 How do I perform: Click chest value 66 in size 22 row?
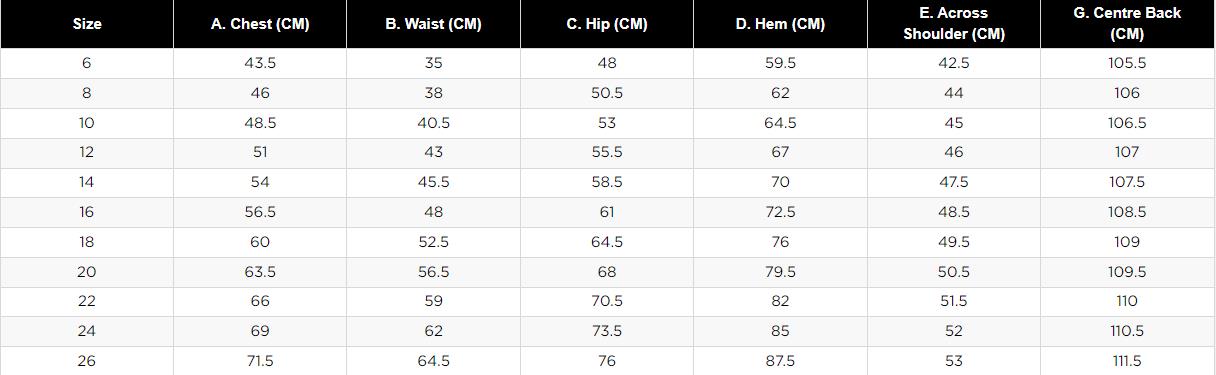pyautogui.click(x=260, y=301)
